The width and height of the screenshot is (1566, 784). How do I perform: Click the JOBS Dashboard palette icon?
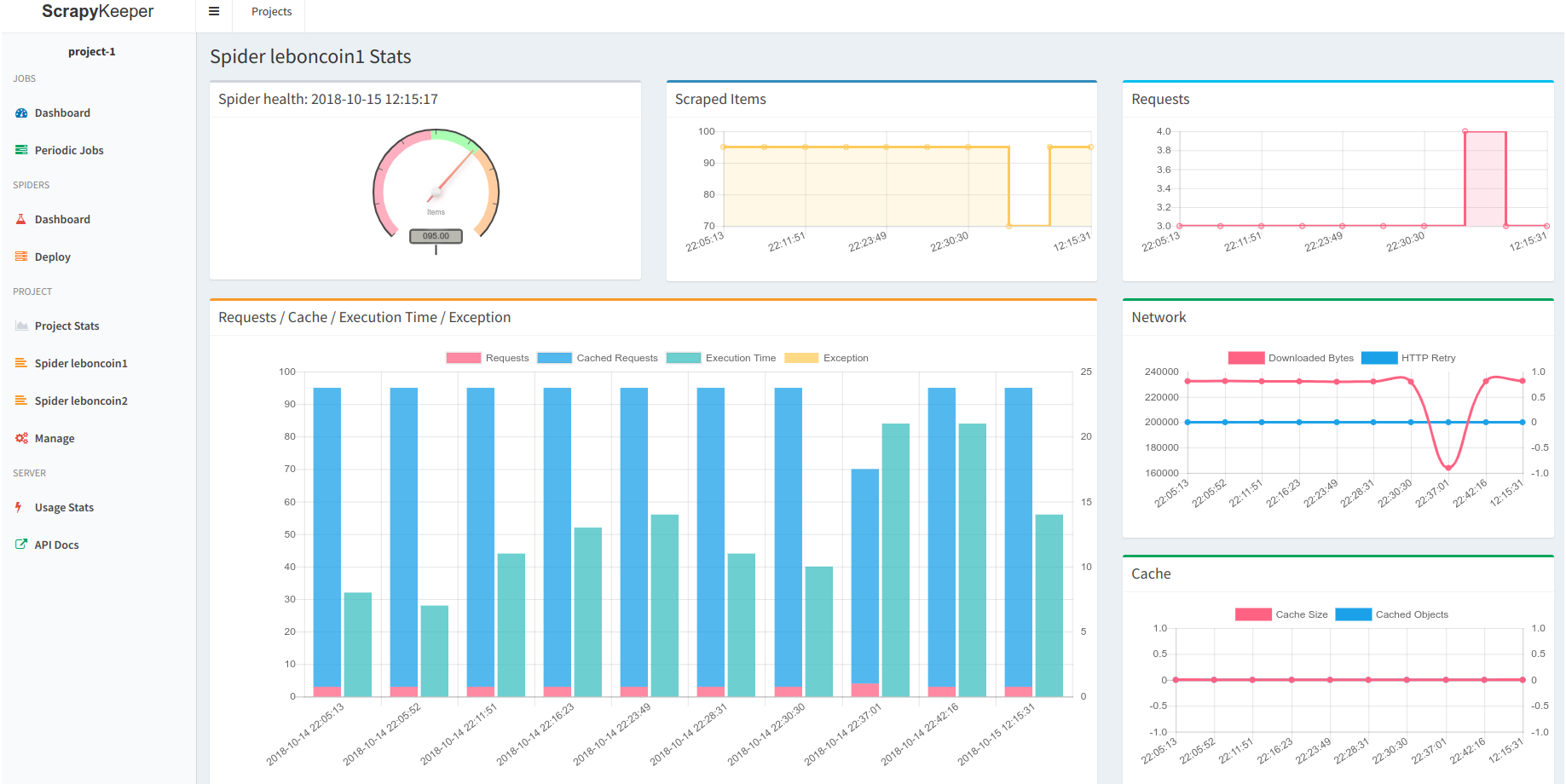click(x=21, y=113)
